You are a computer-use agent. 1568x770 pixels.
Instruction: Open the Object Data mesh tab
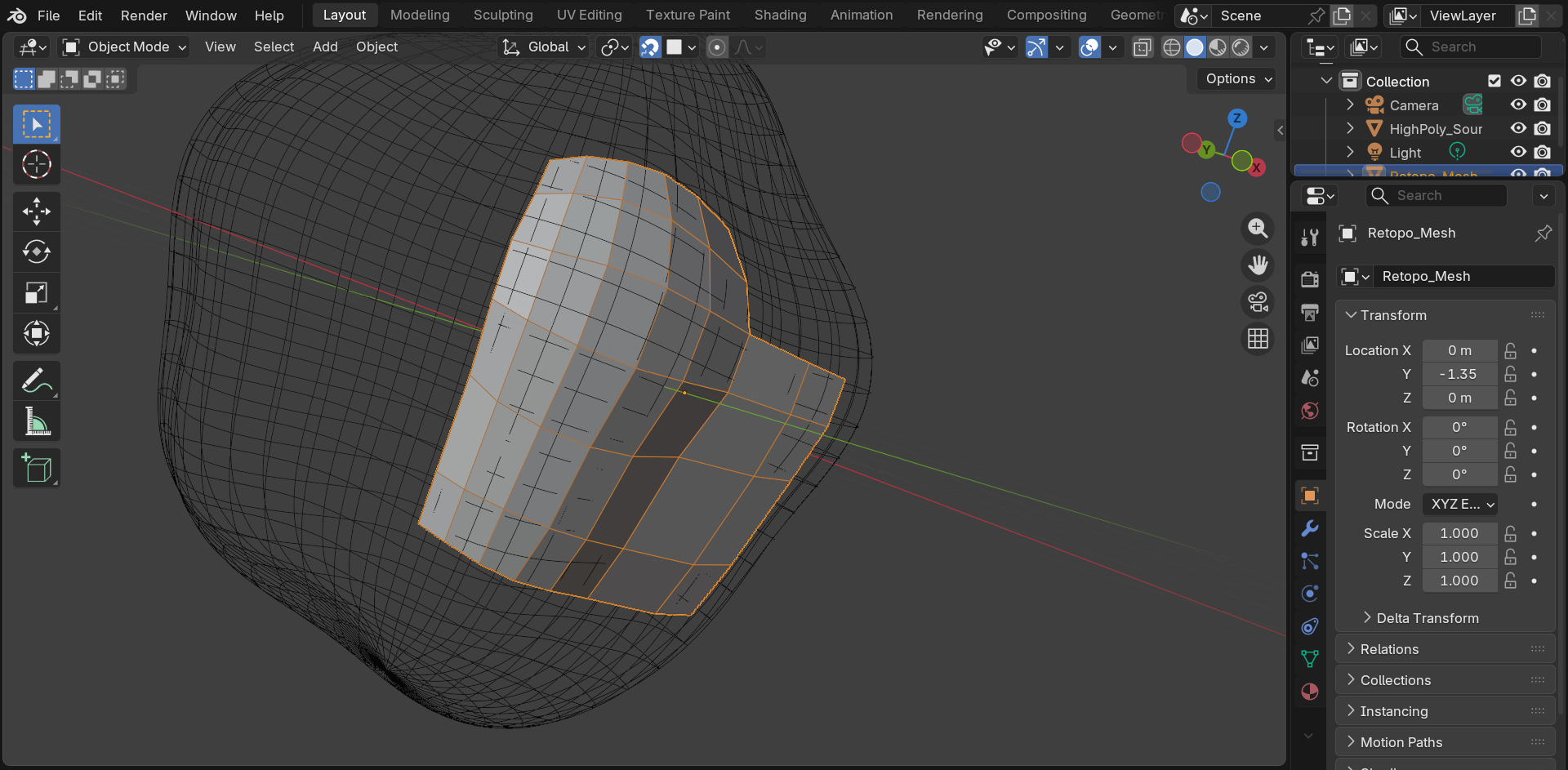1310,659
